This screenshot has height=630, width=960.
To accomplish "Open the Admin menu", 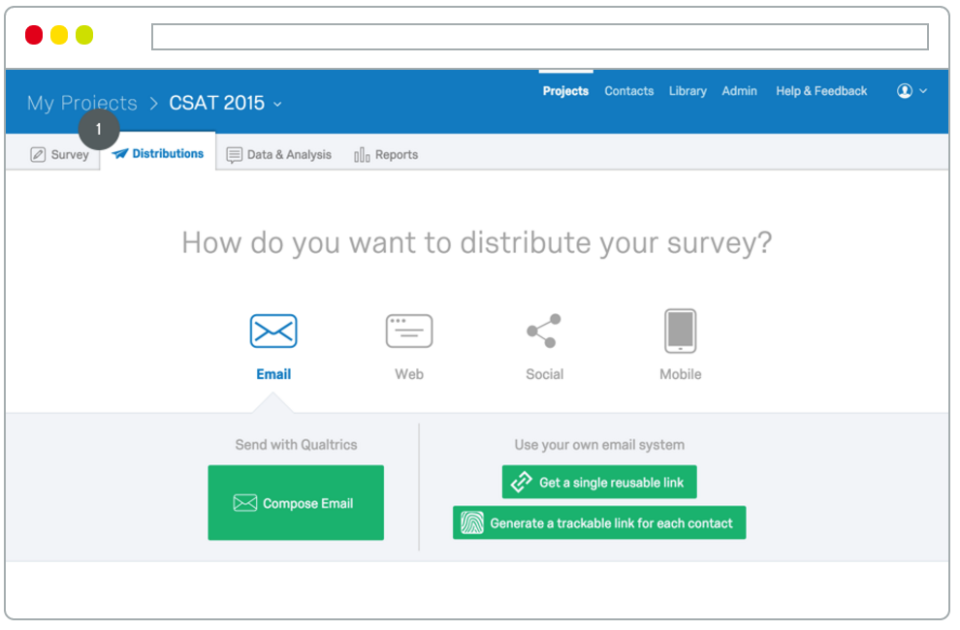I will 739,91.
